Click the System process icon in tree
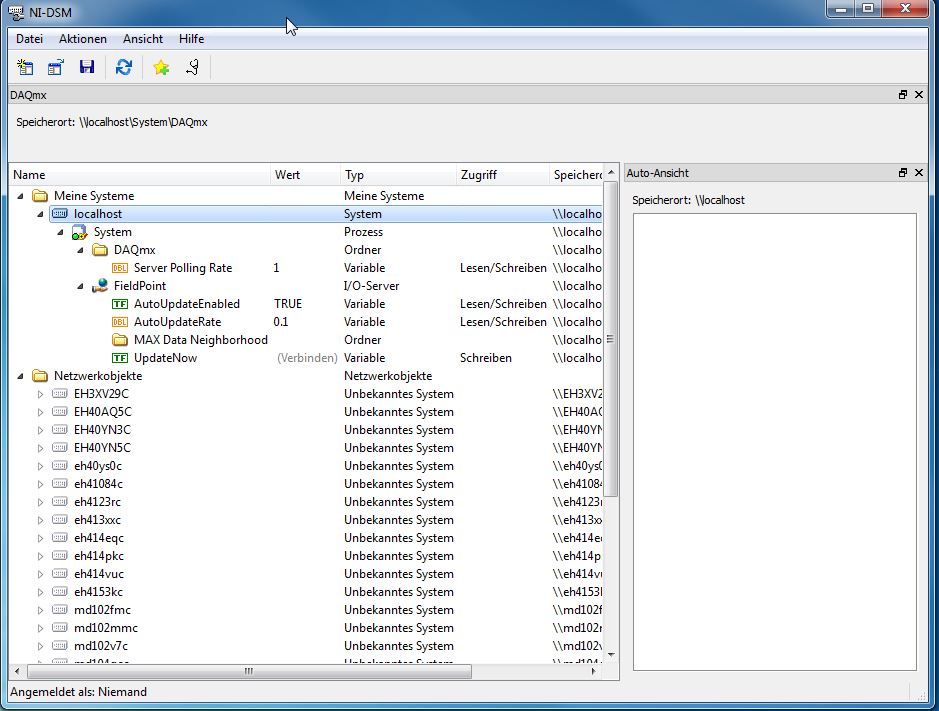Viewport: 939px width, 711px height. click(79, 232)
